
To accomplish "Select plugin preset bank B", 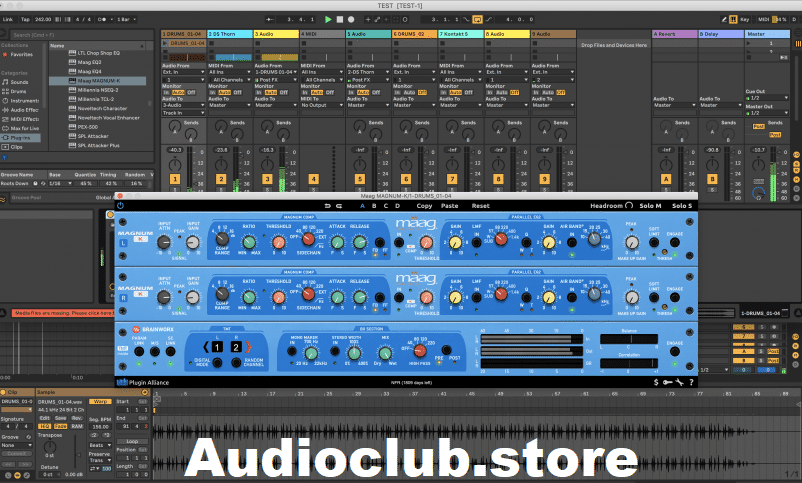I will (x=374, y=206).
